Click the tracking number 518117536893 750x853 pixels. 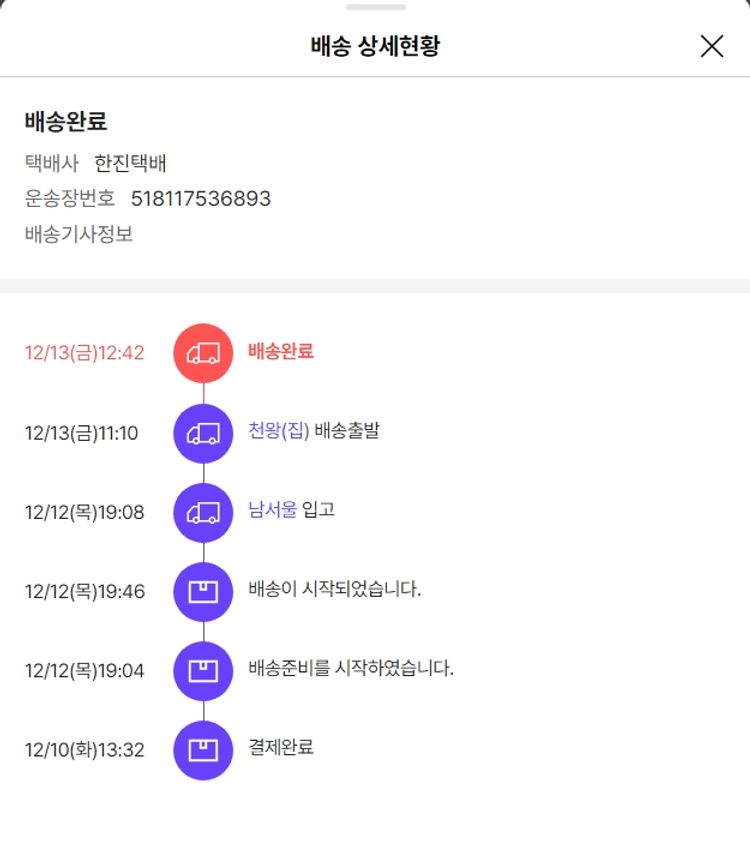point(200,199)
